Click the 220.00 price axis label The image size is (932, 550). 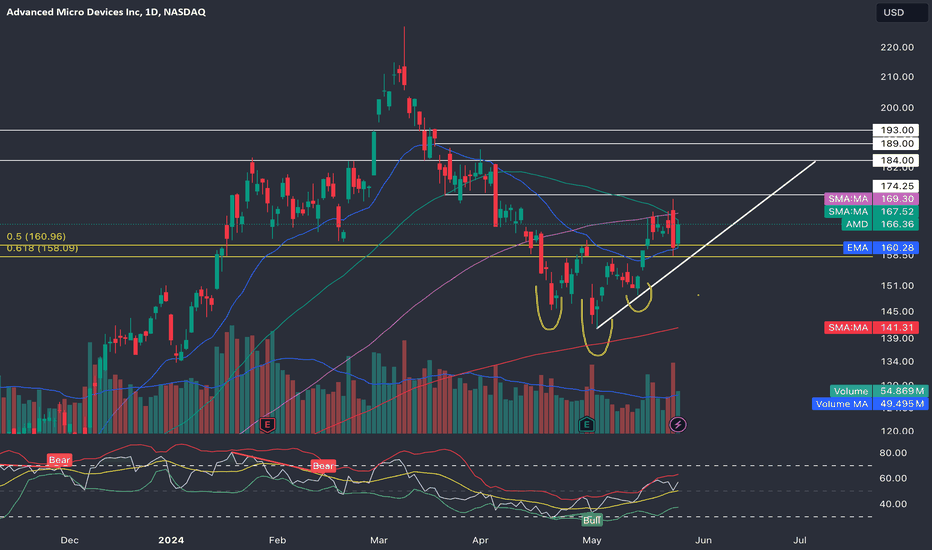pyautogui.click(x=897, y=48)
